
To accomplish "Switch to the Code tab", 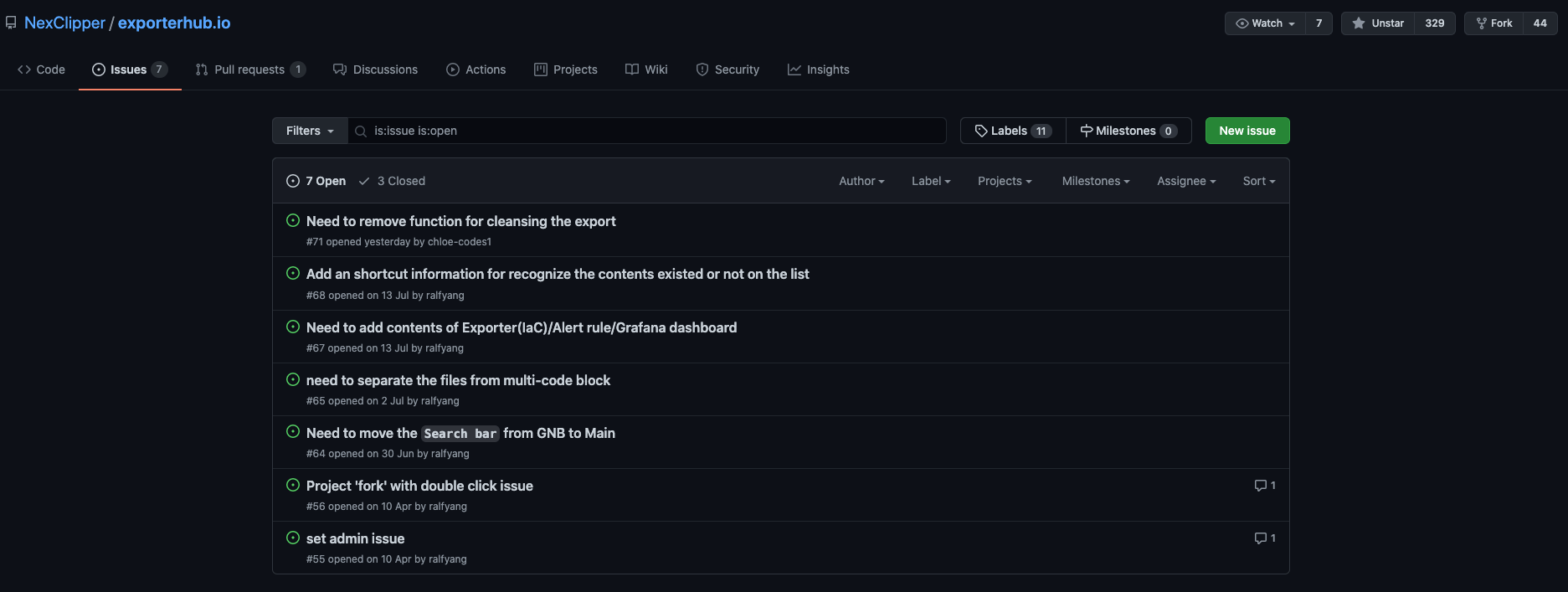I will point(41,69).
